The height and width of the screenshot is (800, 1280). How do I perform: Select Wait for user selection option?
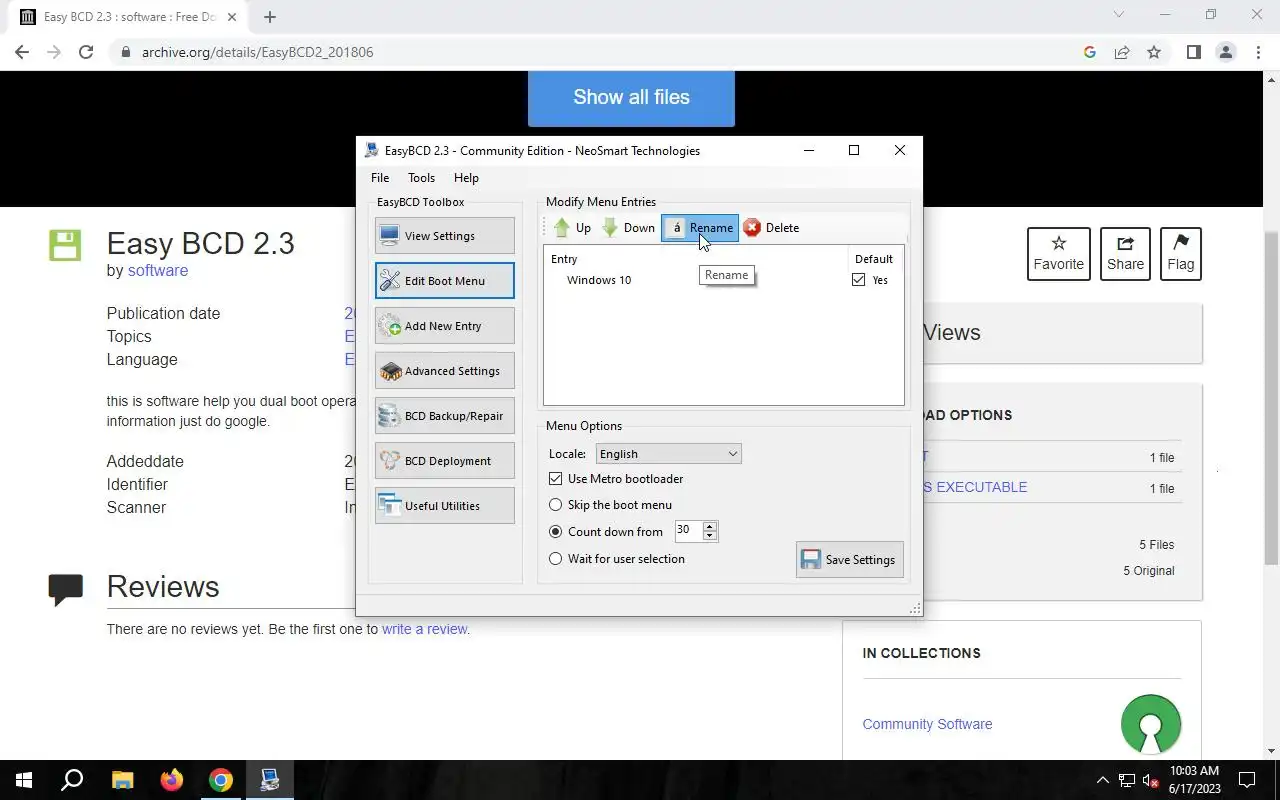(556, 559)
